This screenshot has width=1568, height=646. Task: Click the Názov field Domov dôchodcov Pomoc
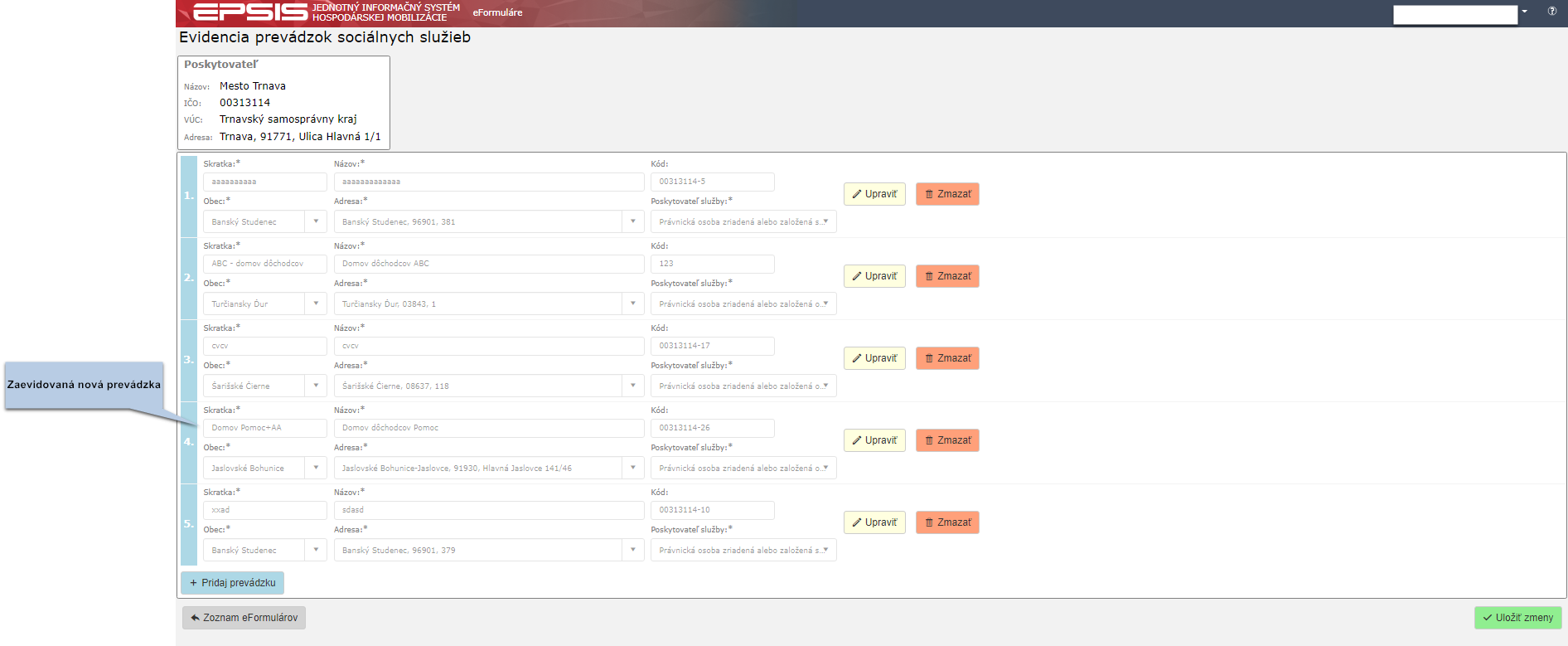tap(489, 428)
